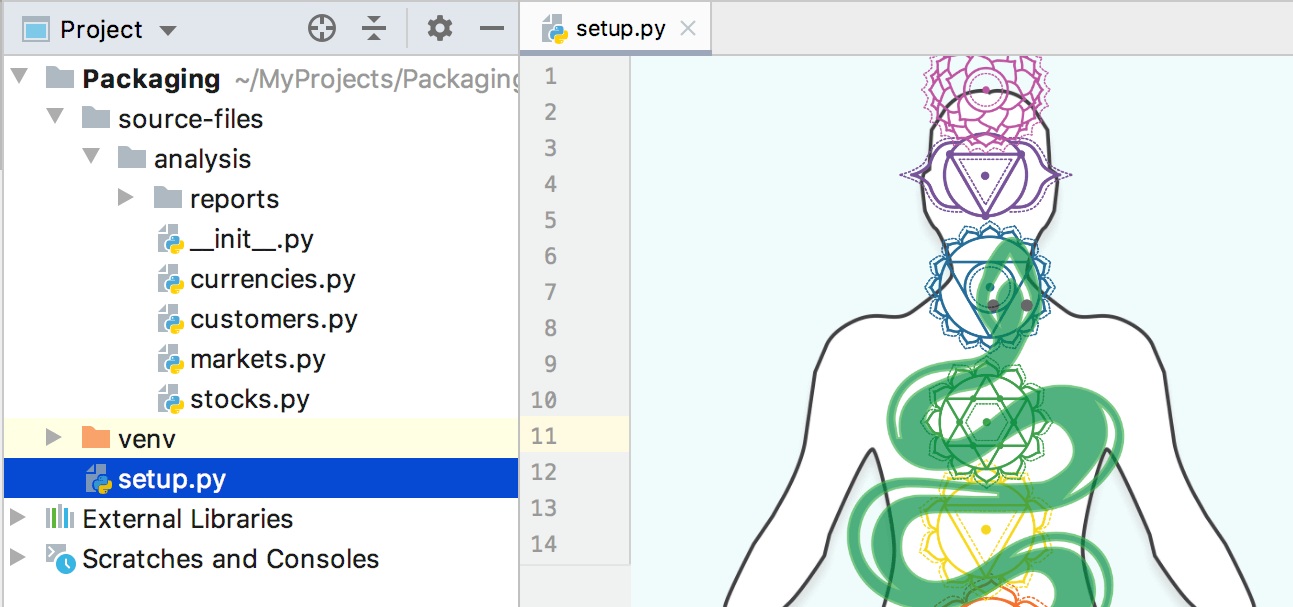Hide the Project tool window with minus icon
1293x607 pixels.
pyautogui.click(x=492, y=29)
